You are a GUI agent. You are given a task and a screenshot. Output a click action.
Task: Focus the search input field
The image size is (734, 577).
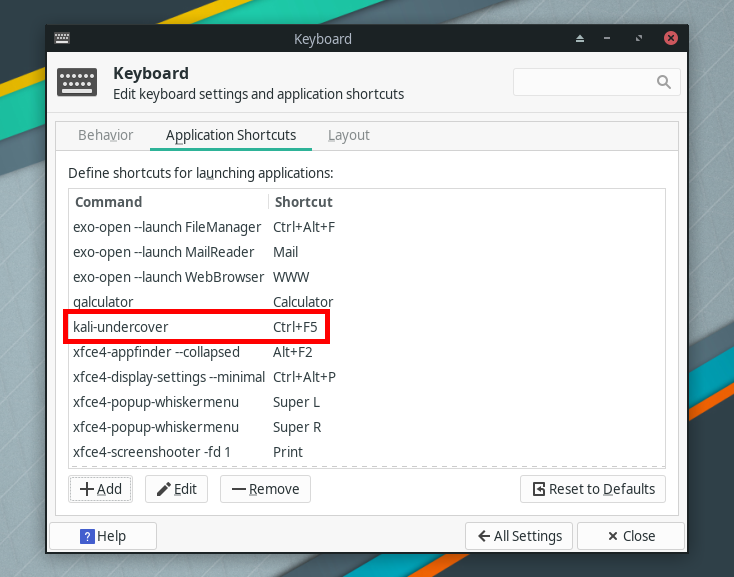[x=596, y=82]
